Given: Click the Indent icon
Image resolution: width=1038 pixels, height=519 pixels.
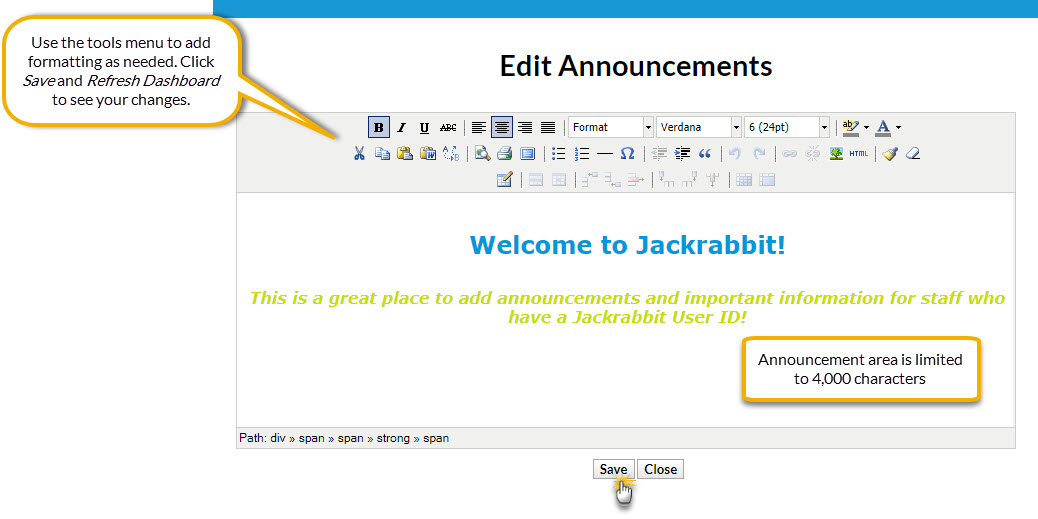Looking at the screenshot, I should (x=682, y=154).
